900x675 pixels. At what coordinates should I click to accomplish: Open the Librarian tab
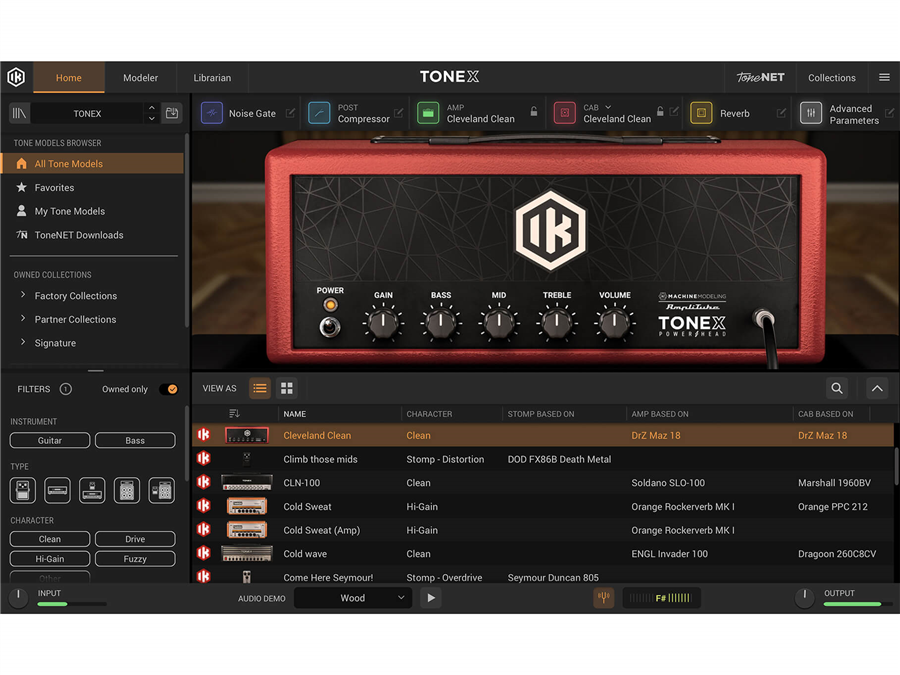click(212, 77)
